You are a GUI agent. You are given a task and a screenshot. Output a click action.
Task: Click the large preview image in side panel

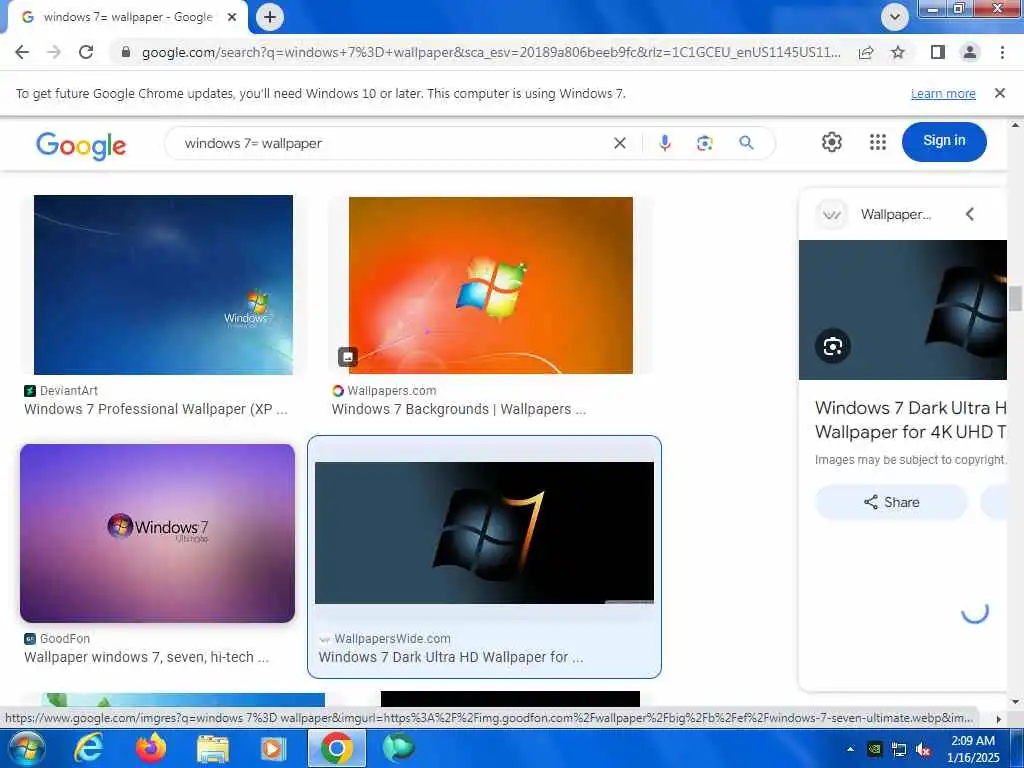[x=903, y=310]
